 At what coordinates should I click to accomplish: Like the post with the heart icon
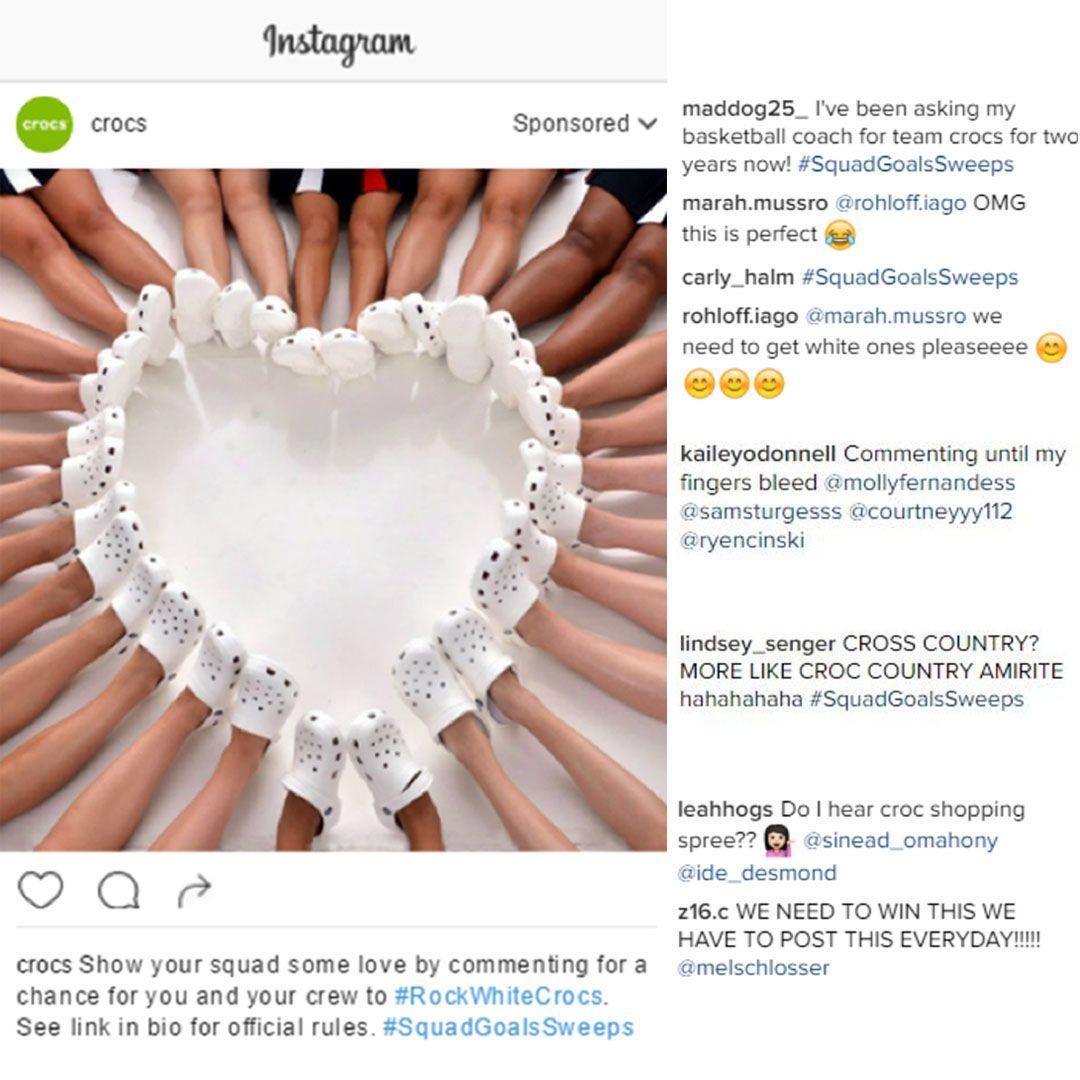(41, 890)
